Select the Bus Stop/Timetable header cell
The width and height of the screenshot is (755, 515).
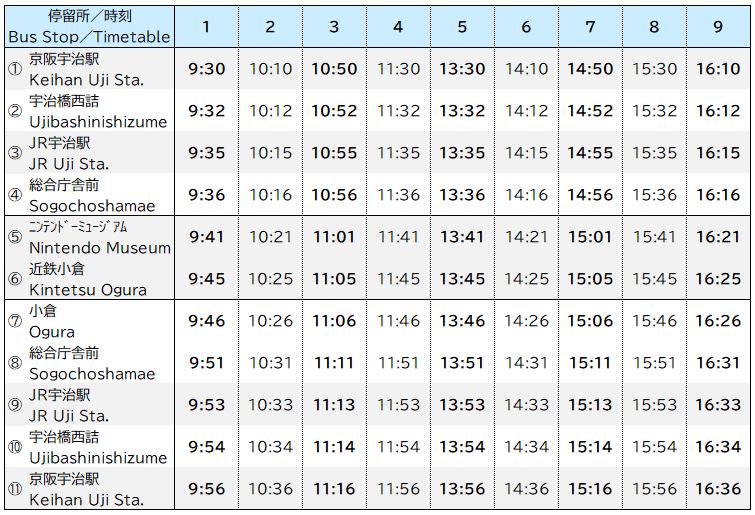(x=90, y=26)
